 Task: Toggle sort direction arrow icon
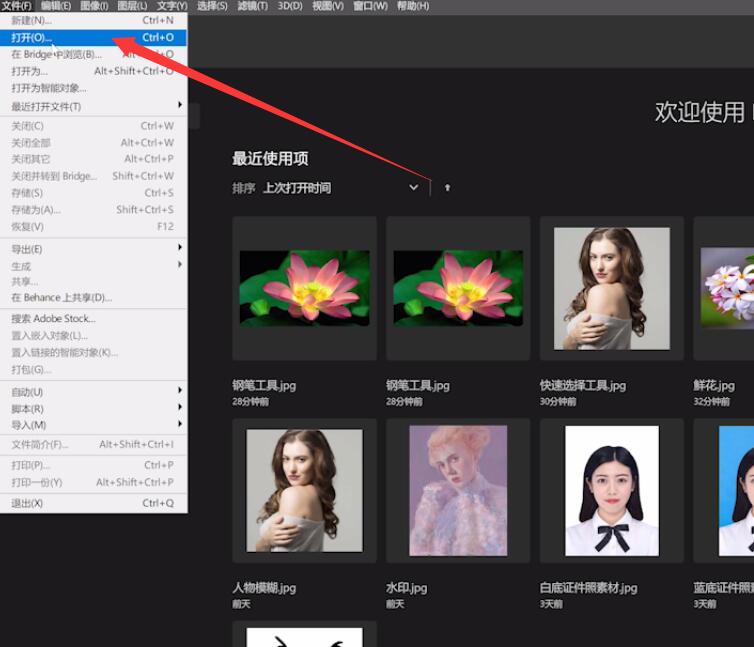[x=447, y=188]
